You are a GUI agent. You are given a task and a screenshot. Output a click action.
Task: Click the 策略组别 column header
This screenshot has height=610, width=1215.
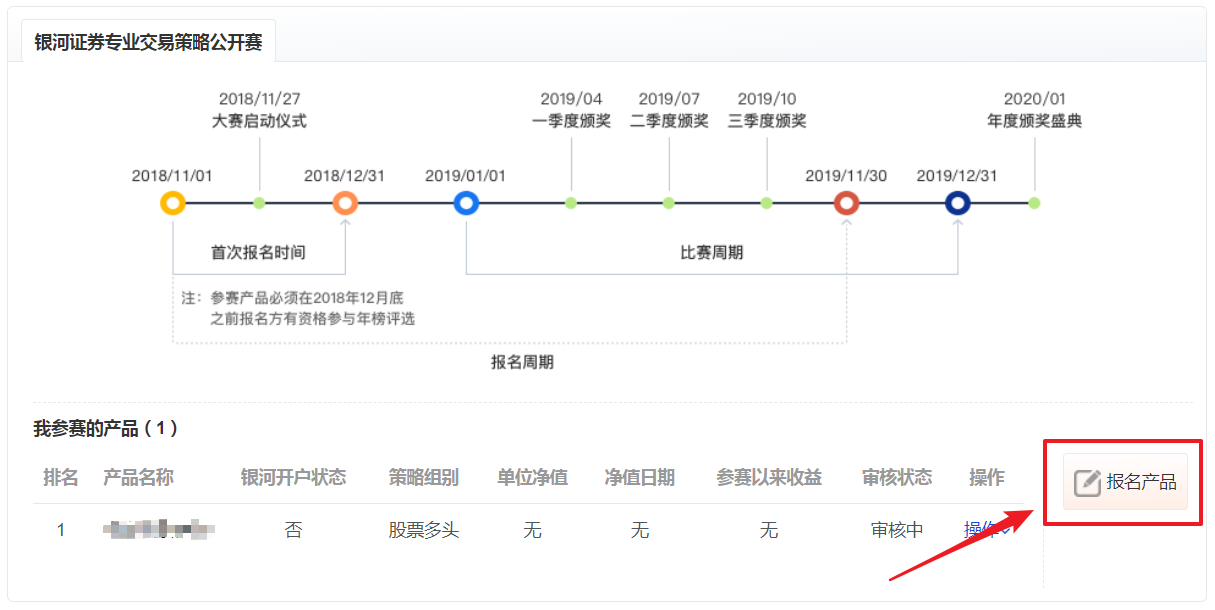(x=424, y=478)
